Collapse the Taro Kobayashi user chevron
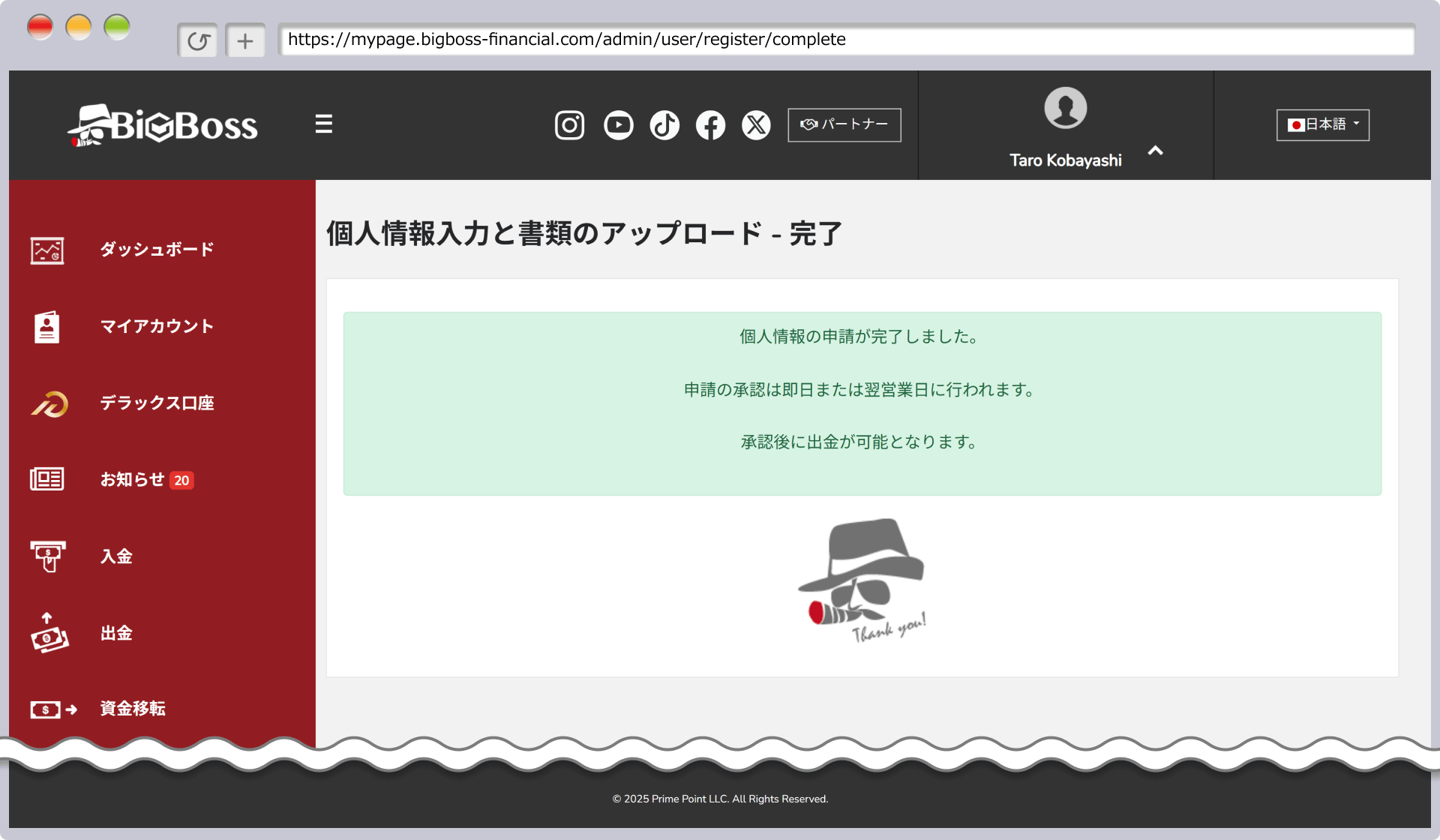Viewport: 1440px width, 840px height. pos(1155,151)
